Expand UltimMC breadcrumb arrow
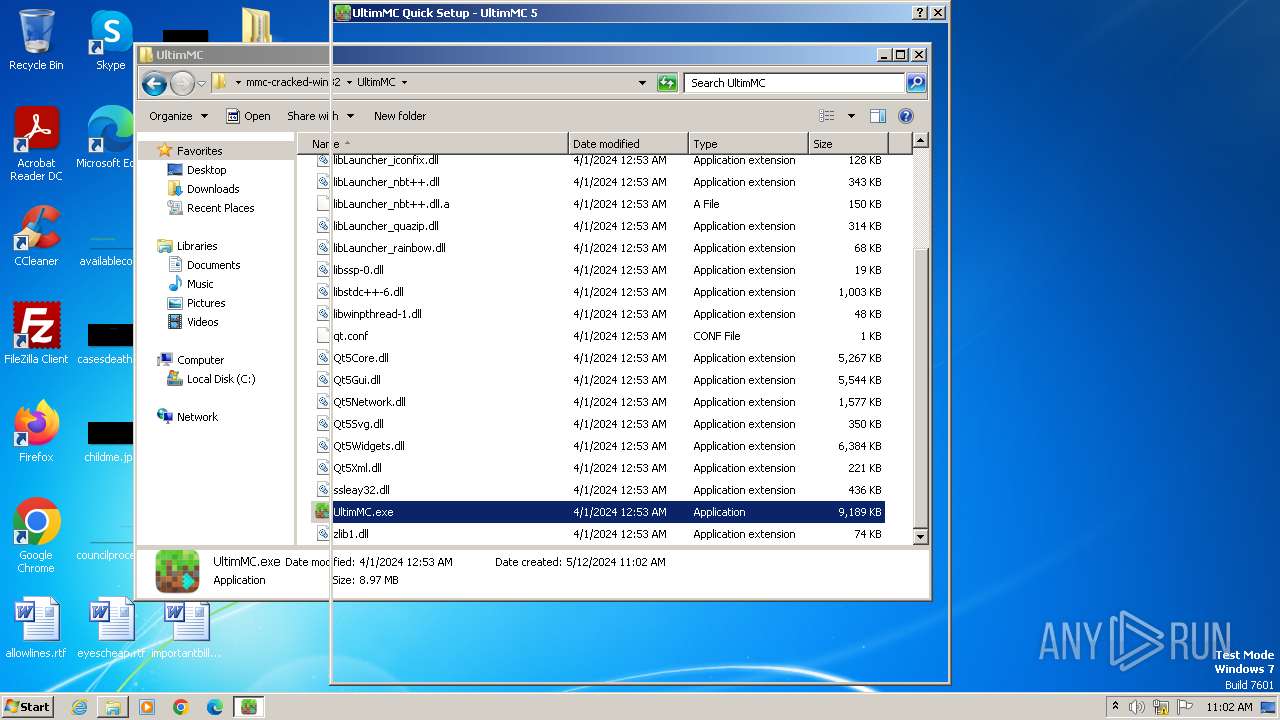 pos(404,83)
